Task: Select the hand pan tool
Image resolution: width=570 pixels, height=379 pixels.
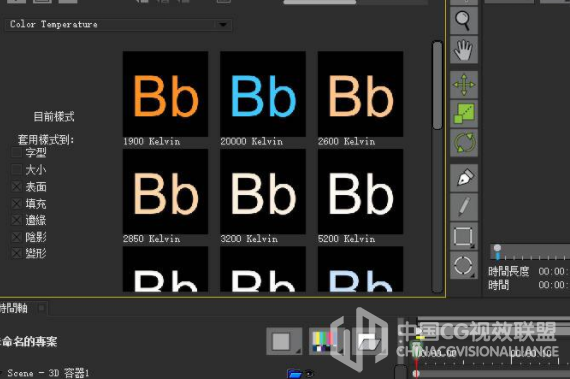Action: [x=463, y=50]
